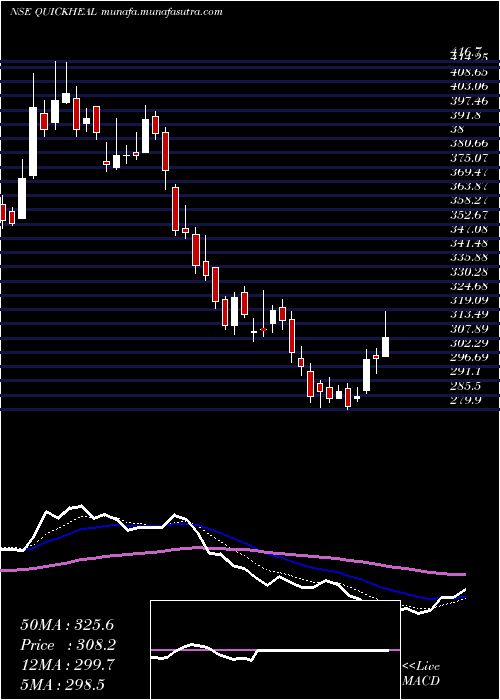Click the 313.49 price level label

coord(470,315)
